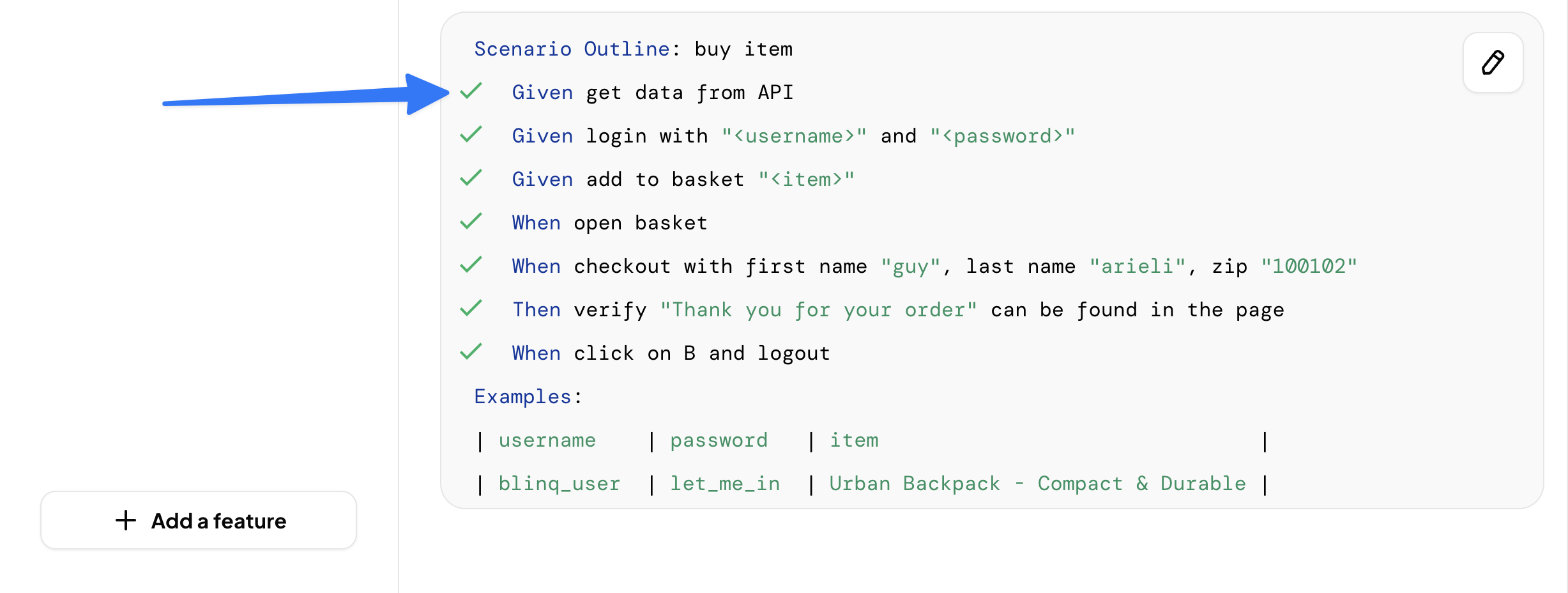This screenshot has width=1568, height=593.
Task: Click the checkmark next to the verify step
Action: (x=471, y=309)
